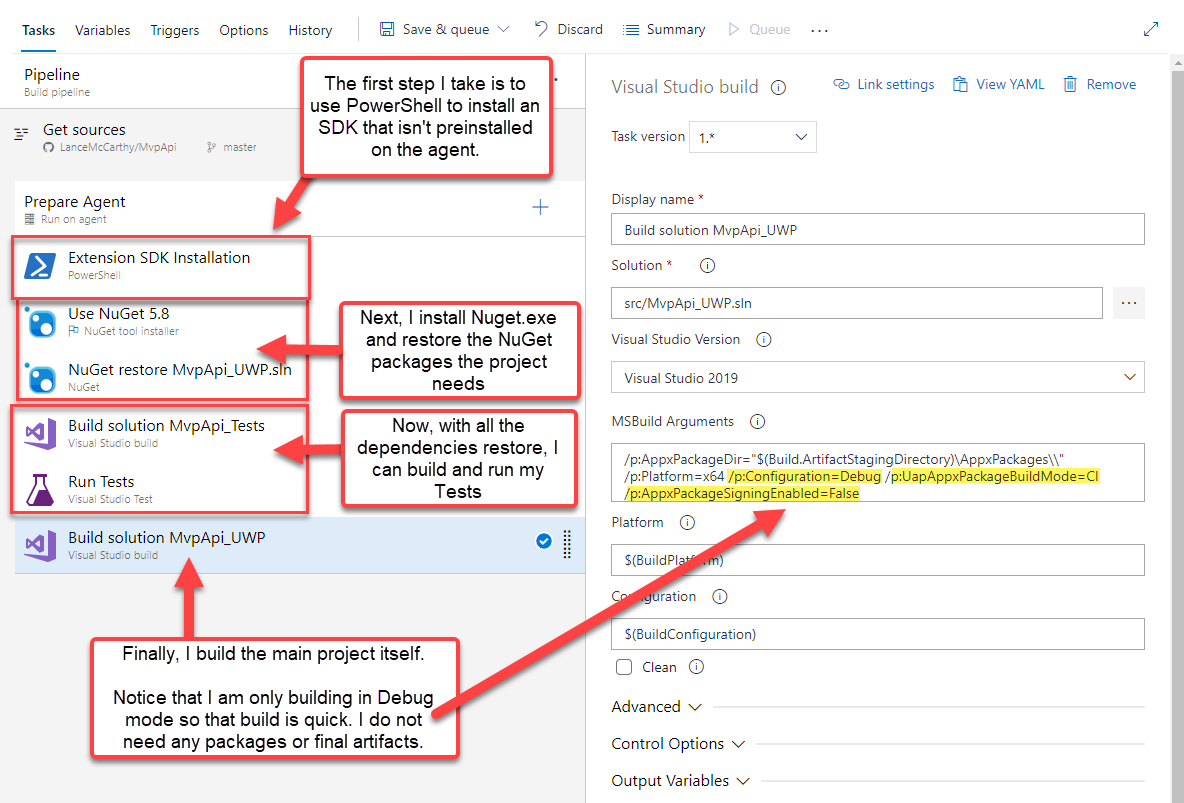Screen dimensions: 1184x803
Task: Click the View YAML button
Action: [x=998, y=85]
